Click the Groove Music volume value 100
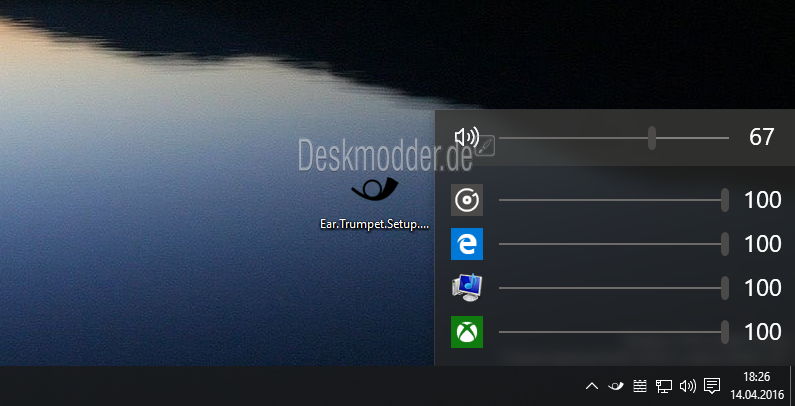This screenshot has height=406, width=795. coord(763,200)
